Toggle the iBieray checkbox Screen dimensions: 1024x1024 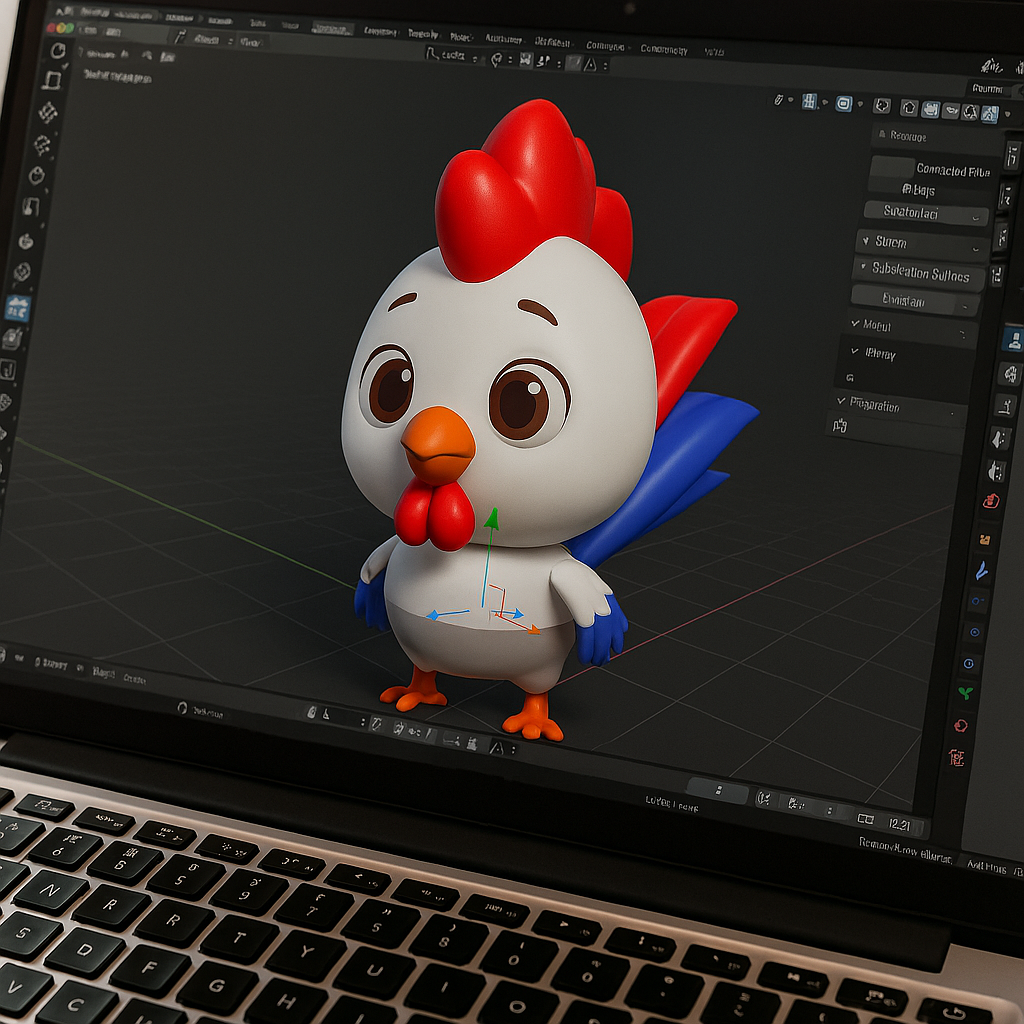click(854, 351)
